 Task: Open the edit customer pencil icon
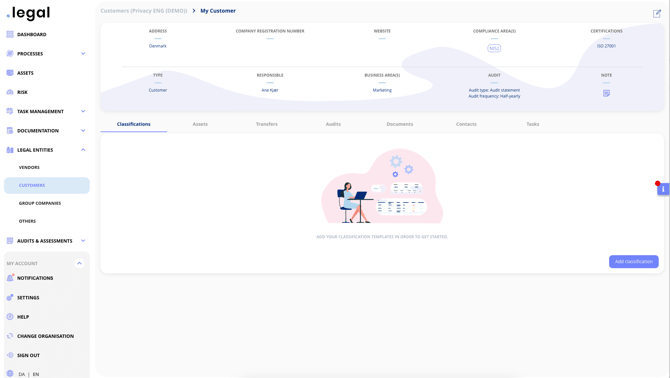[x=657, y=14]
